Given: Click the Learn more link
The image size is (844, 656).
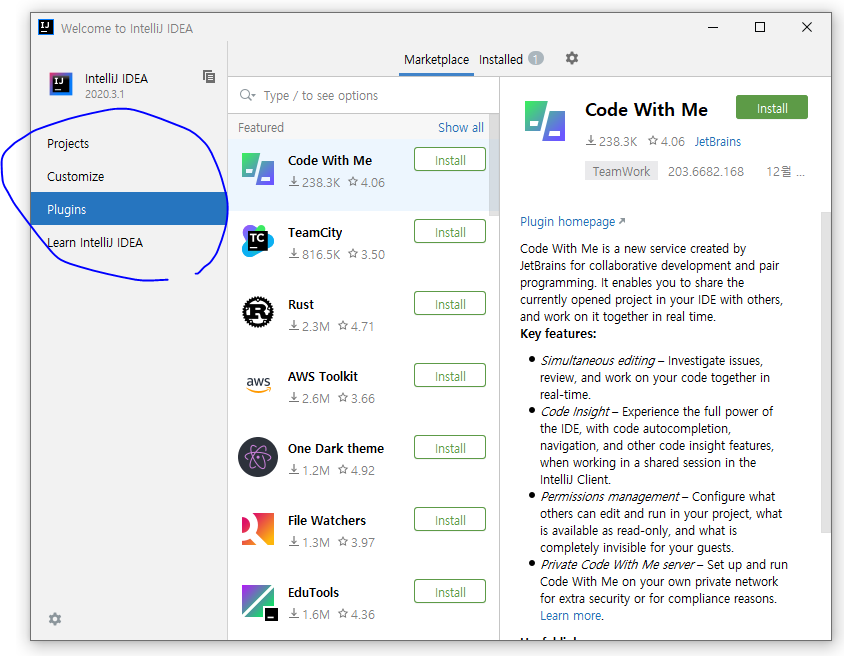Looking at the screenshot, I should tap(571, 616).
